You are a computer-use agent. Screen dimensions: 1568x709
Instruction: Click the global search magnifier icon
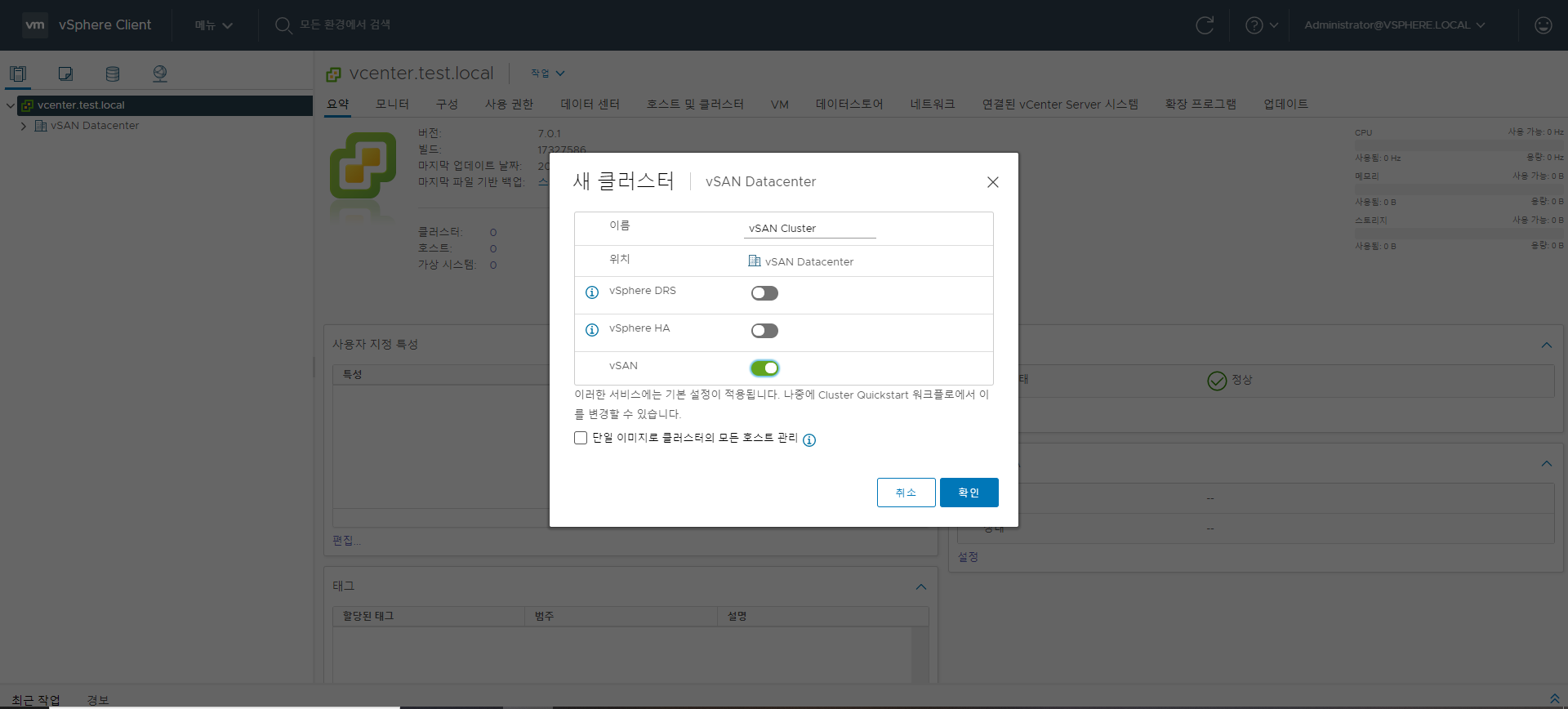click(283, 25)
